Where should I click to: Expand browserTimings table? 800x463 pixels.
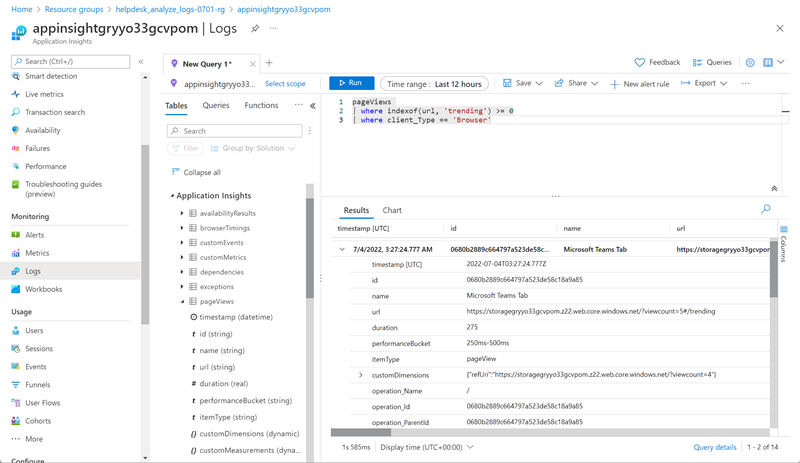coord(182,228)
